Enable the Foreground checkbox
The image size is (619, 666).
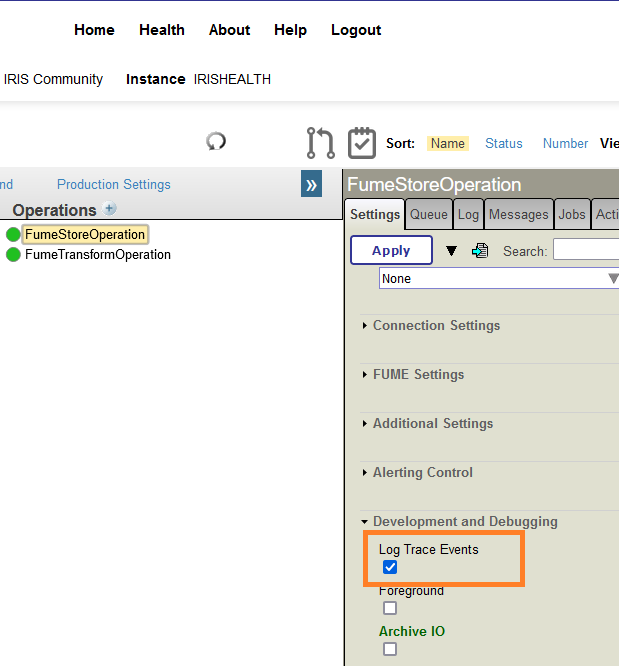pyautogui.click(x=390, y=608)
